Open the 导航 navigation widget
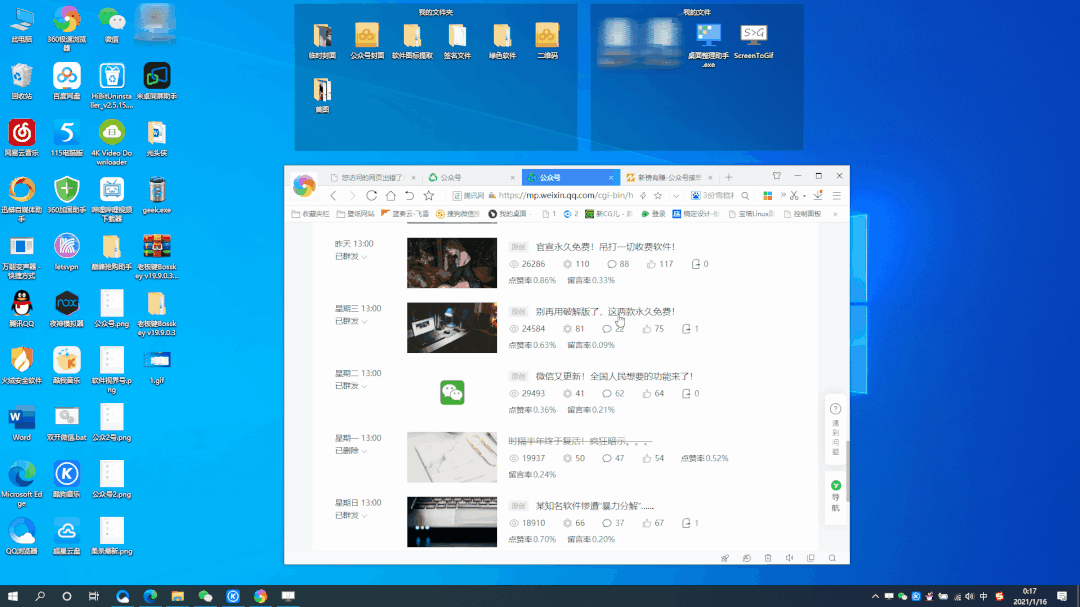 [835, 496]
